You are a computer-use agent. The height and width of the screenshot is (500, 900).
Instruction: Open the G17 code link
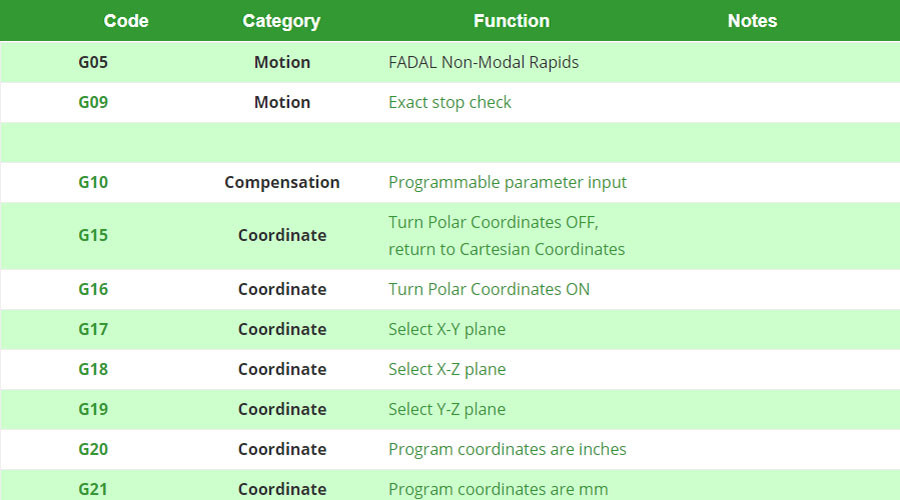[93, 329]
